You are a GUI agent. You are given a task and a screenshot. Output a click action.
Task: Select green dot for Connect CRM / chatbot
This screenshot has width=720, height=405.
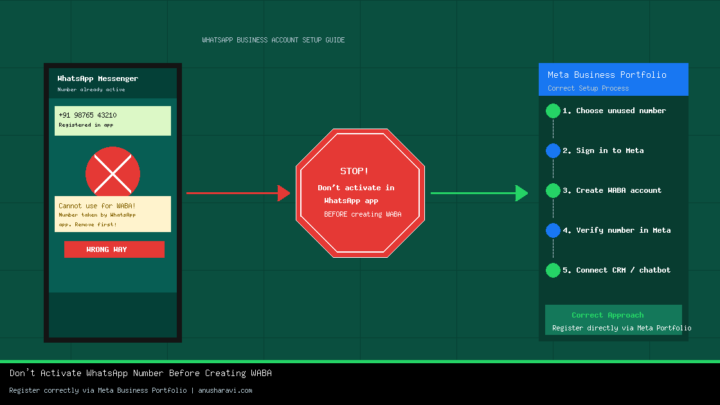[x=553, y=270]
